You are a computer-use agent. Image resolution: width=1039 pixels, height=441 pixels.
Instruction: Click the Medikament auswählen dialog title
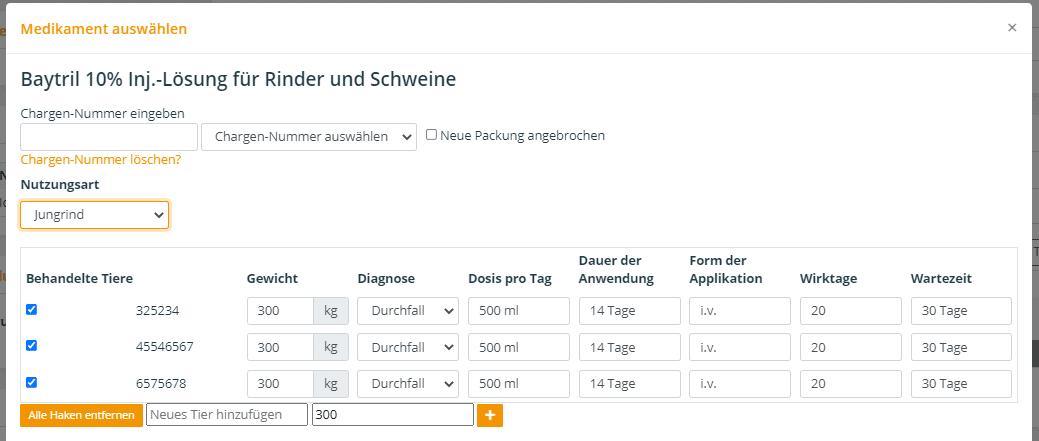coord(104,28)
